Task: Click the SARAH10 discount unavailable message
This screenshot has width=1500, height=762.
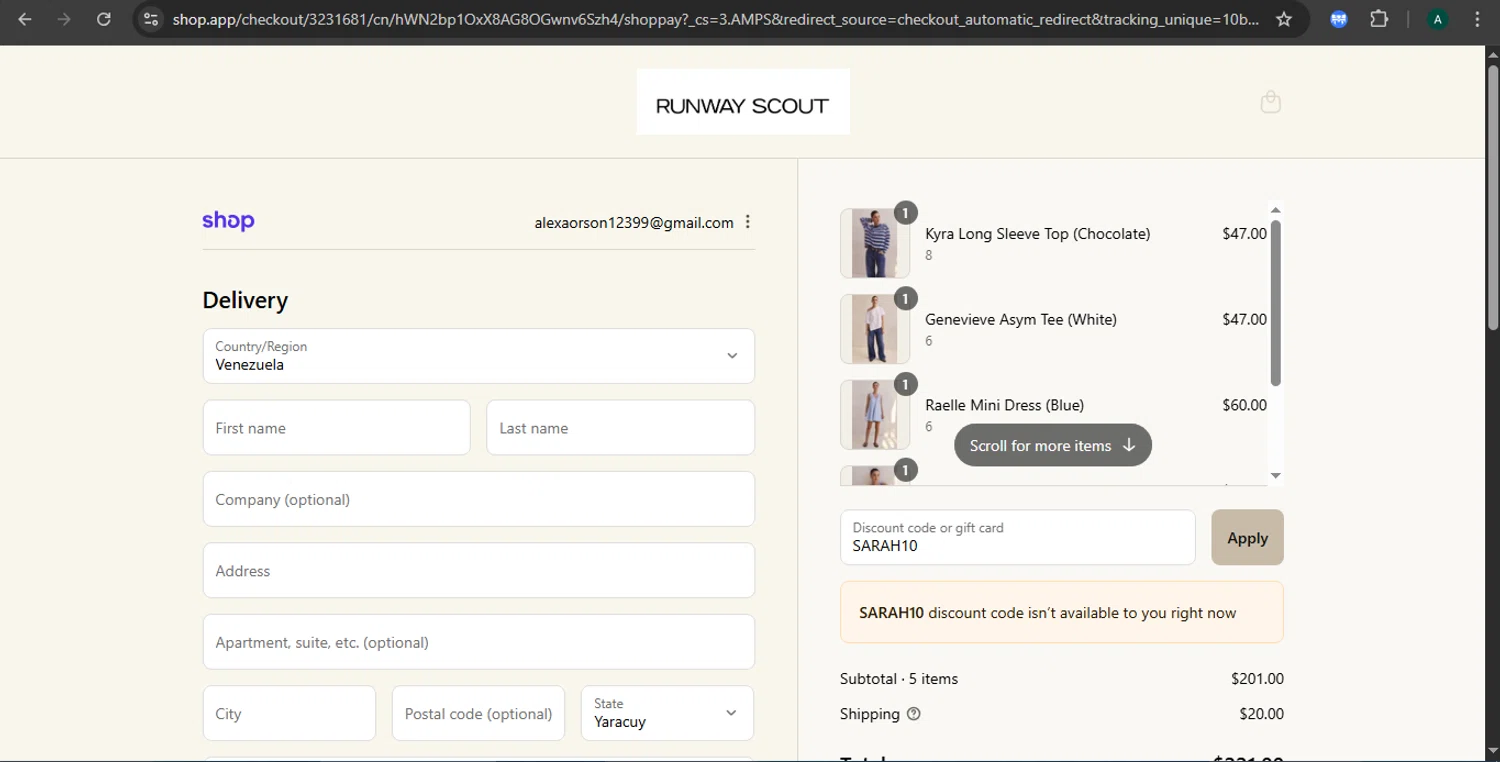Action: pyautogui.click(x=1062, y=612)
